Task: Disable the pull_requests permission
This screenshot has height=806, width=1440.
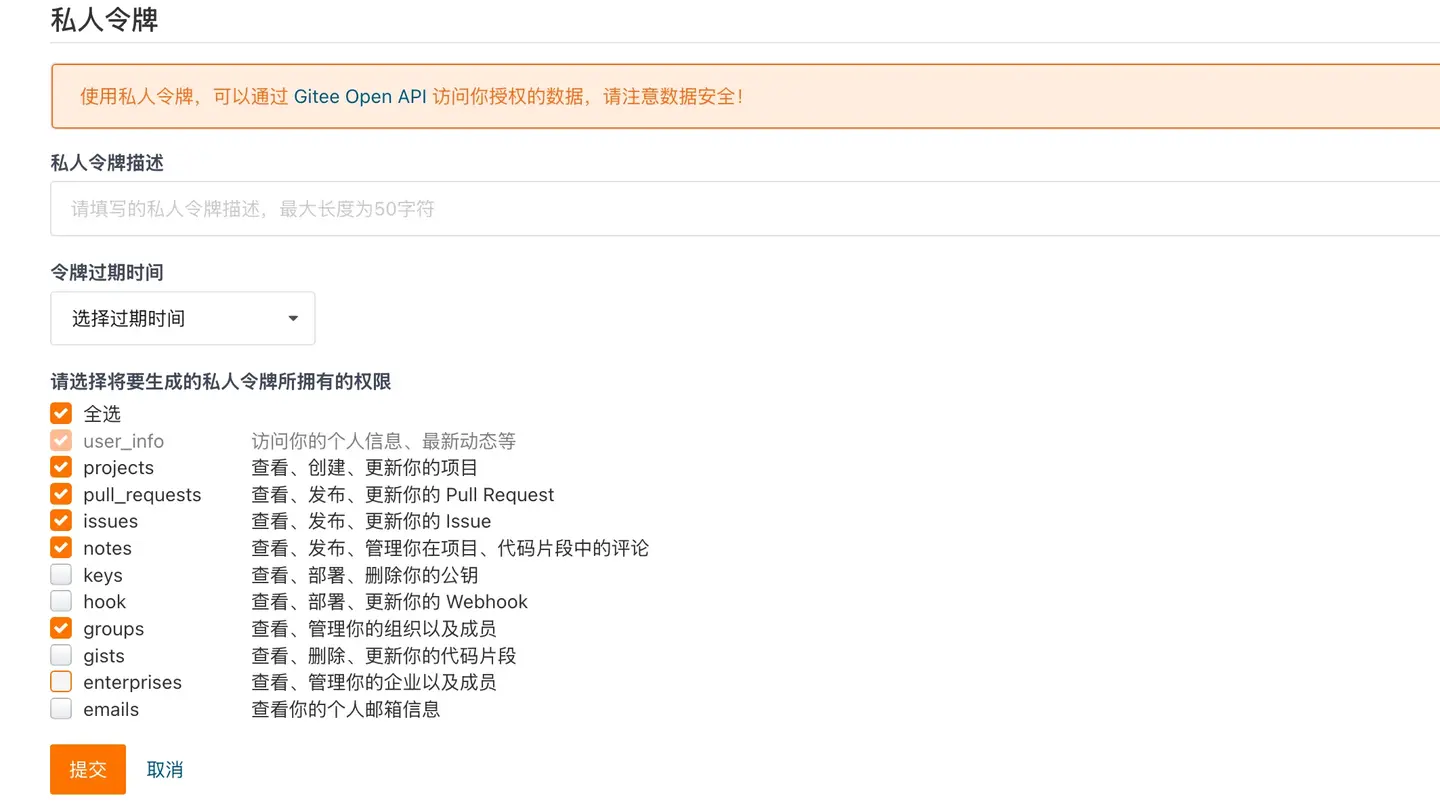Action: tap(60, 494)
